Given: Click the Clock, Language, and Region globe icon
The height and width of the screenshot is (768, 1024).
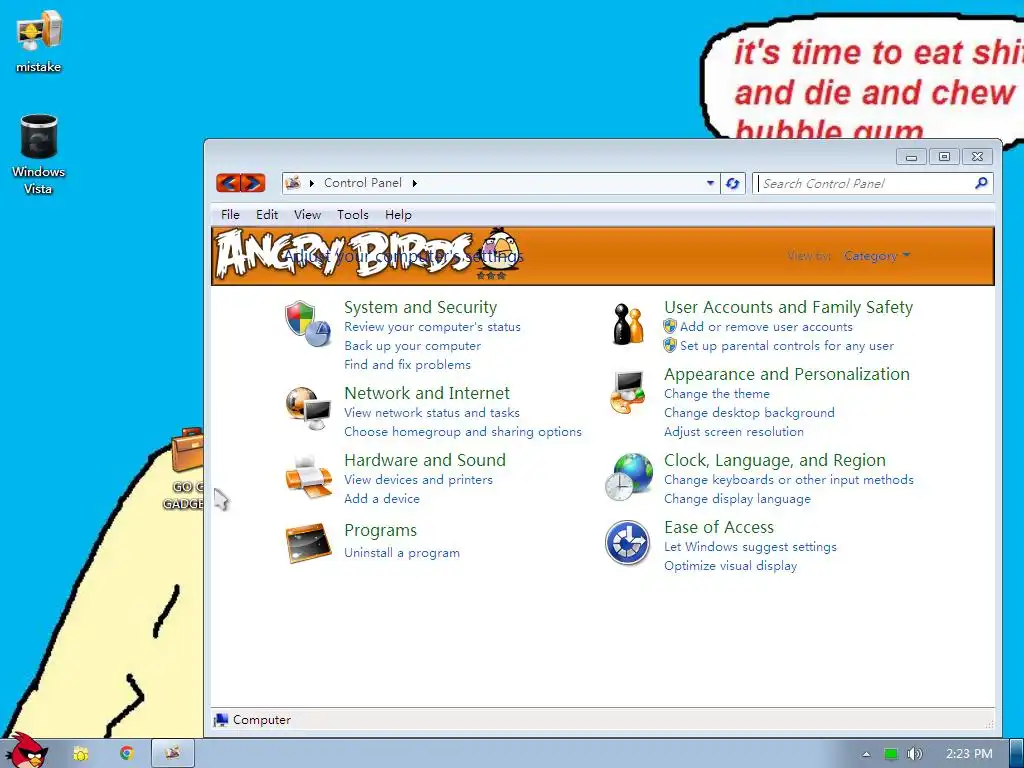Looking at the screenshot, I should click(x=628, y=477).
